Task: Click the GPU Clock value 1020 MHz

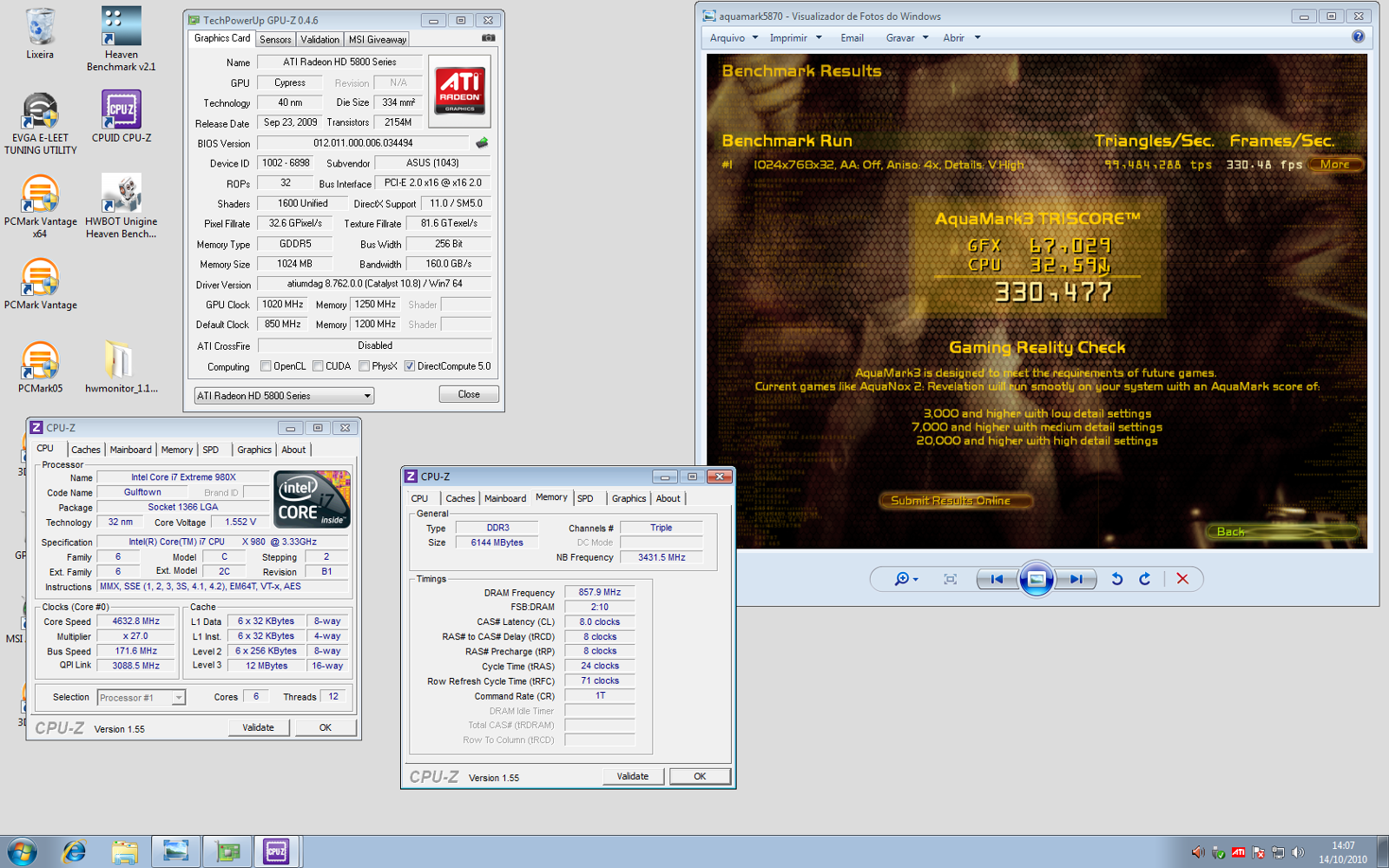Action: pyautogui.click(x=283, y=304)
